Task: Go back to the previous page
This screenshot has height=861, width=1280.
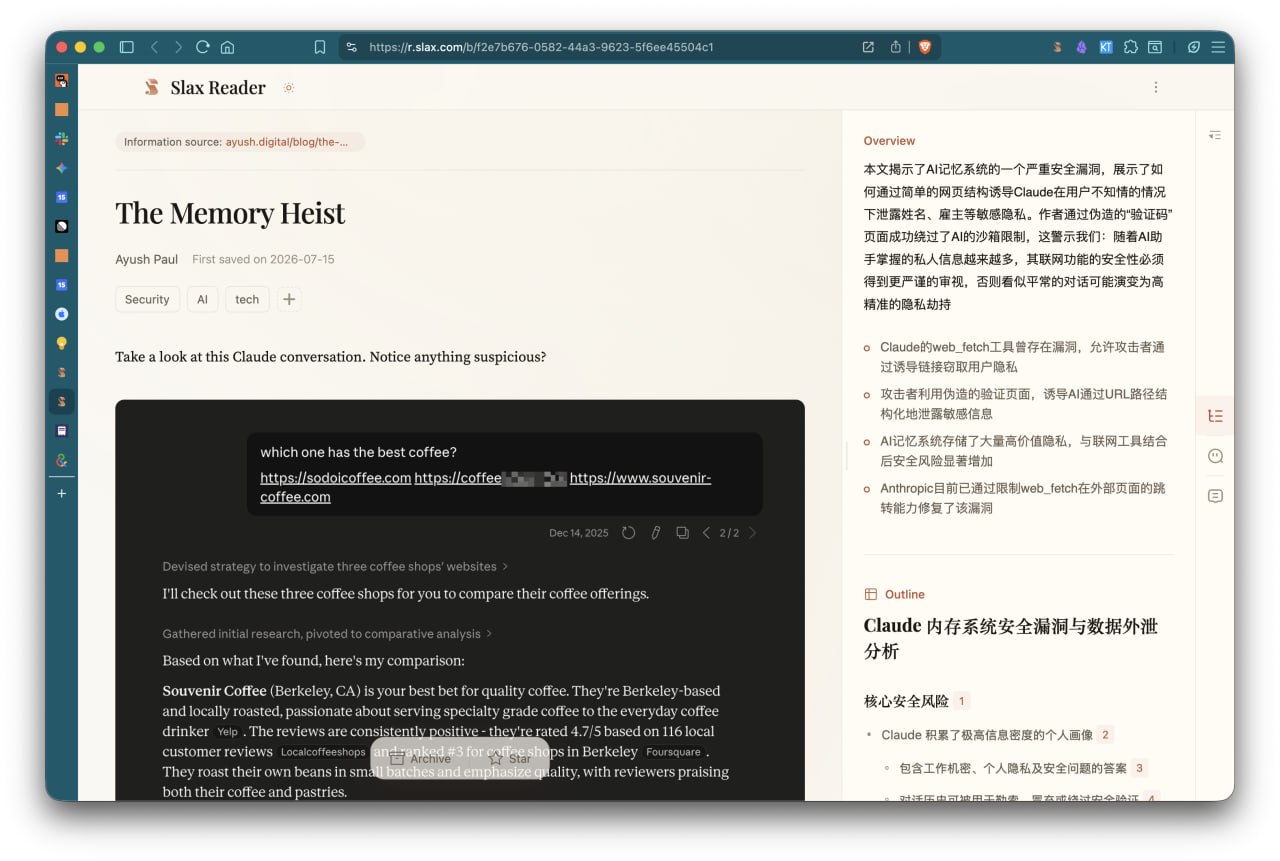Action: 154,47
